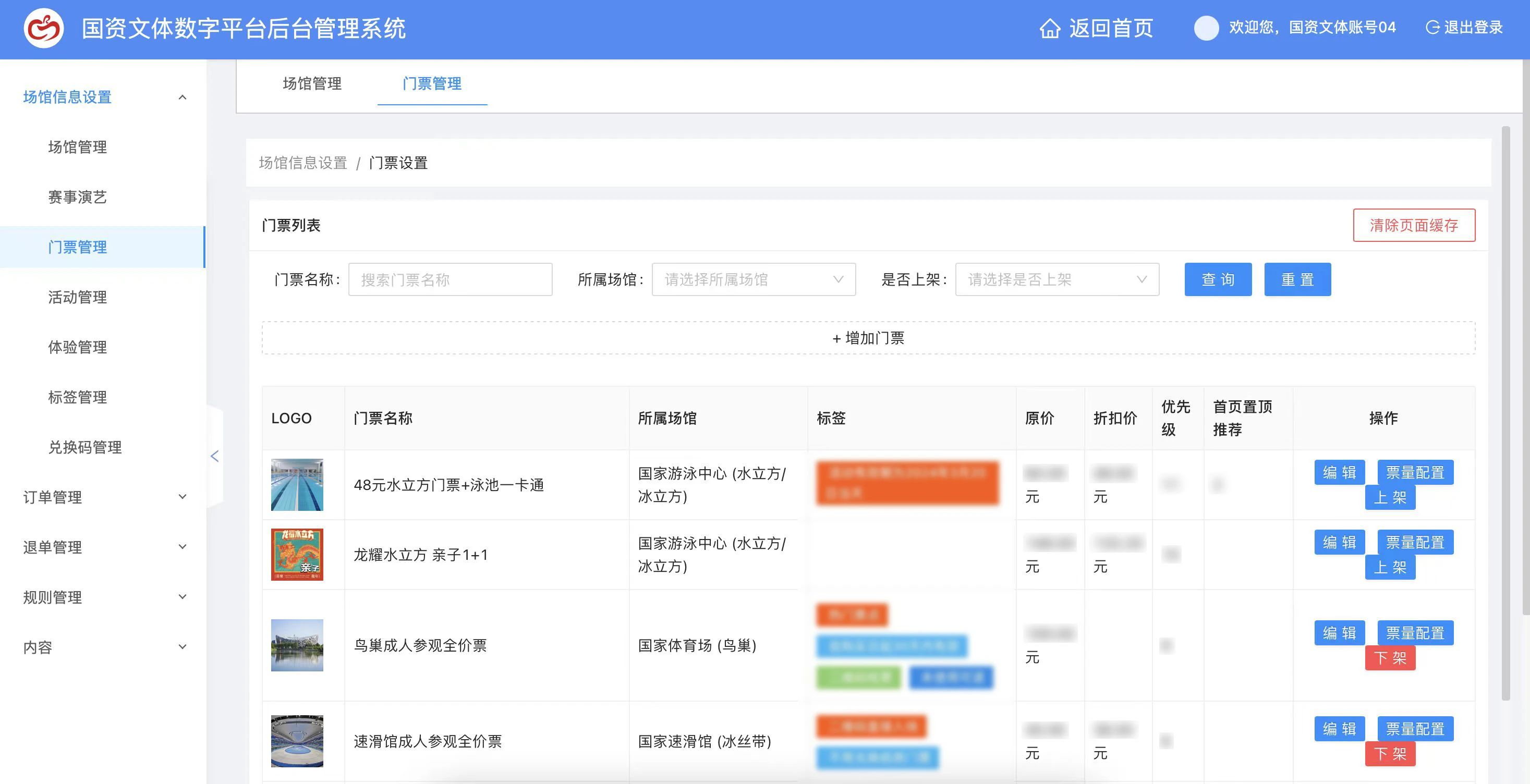
Task: Click the logout icon beside 退出登录
Action: coord(1432,27)
